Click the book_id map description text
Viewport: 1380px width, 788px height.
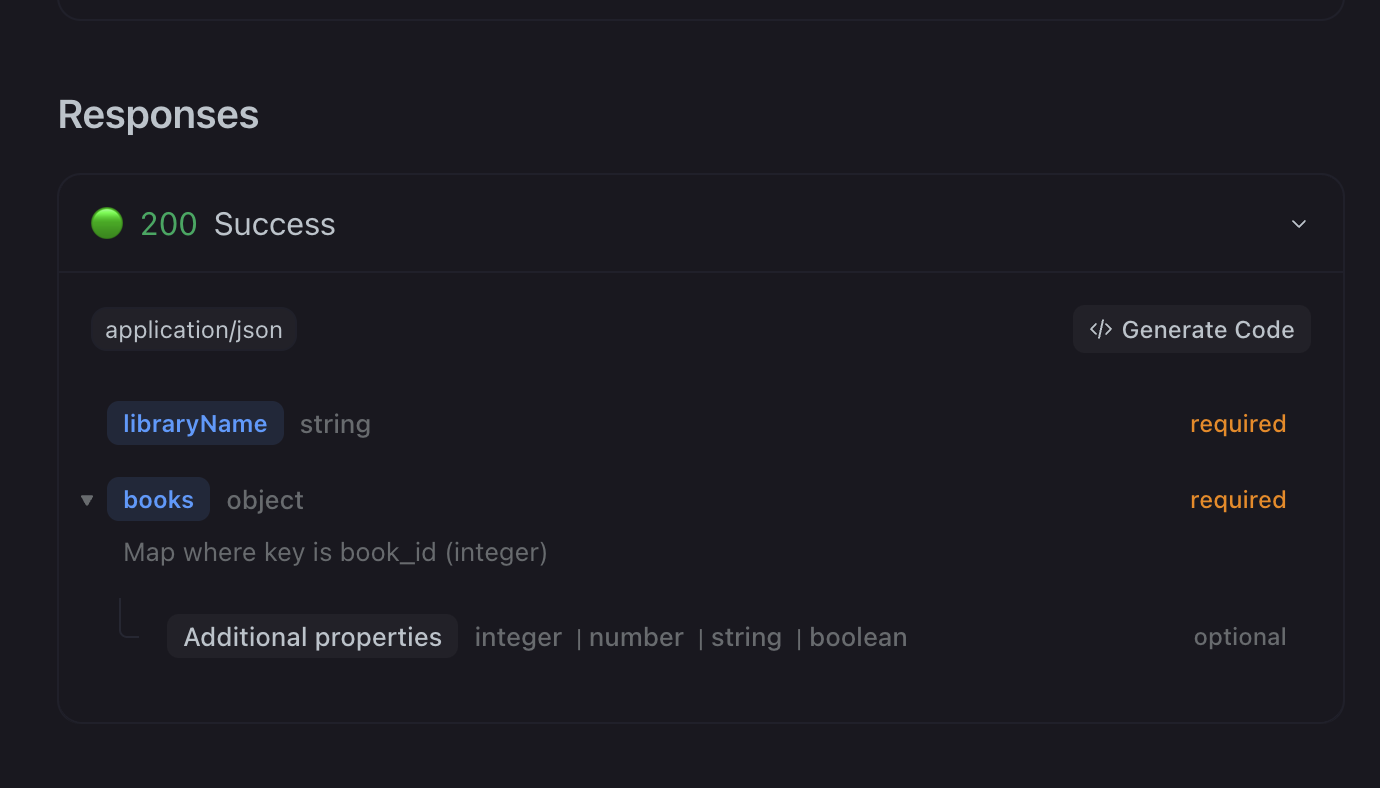coord(335,552)
